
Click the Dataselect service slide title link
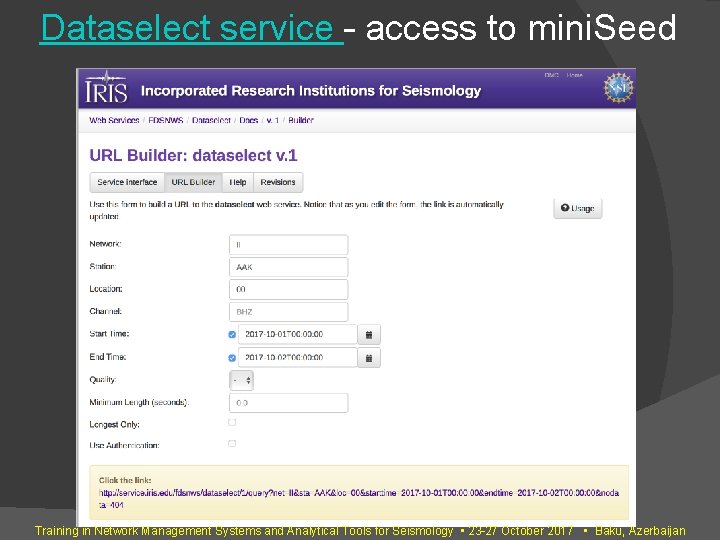click(191, 28)
